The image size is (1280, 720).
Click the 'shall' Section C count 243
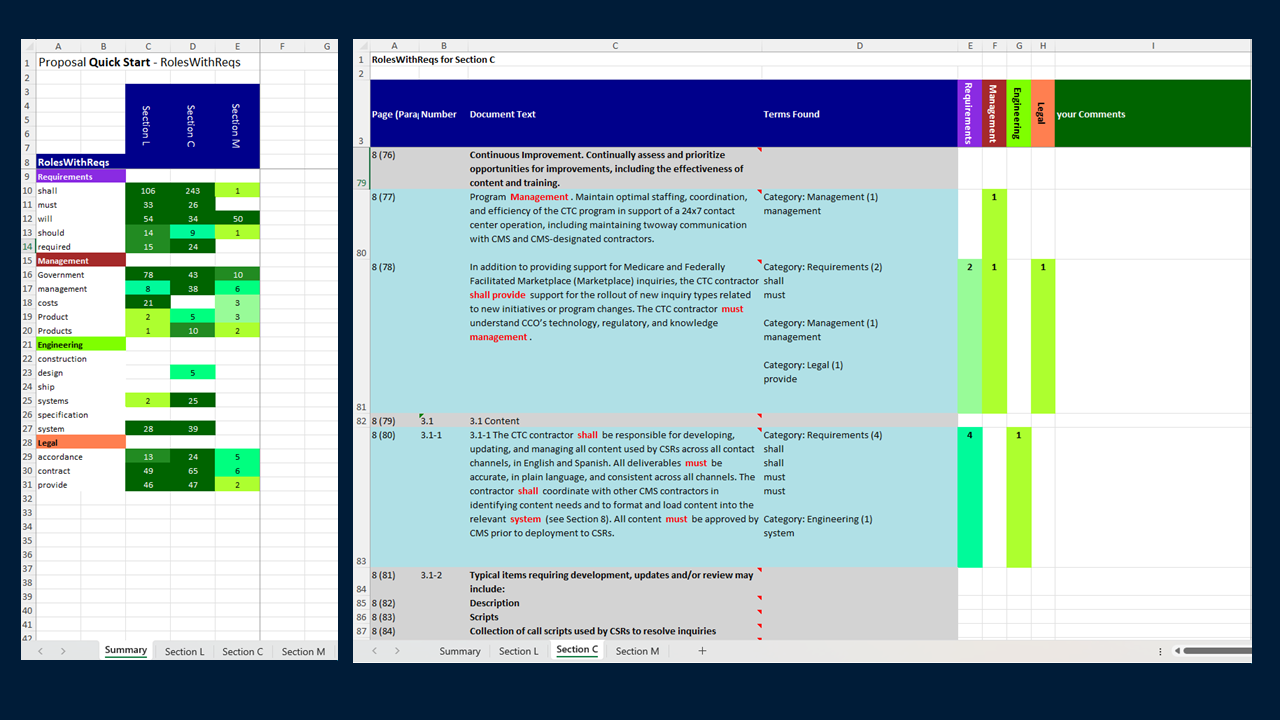coord(192,190)
